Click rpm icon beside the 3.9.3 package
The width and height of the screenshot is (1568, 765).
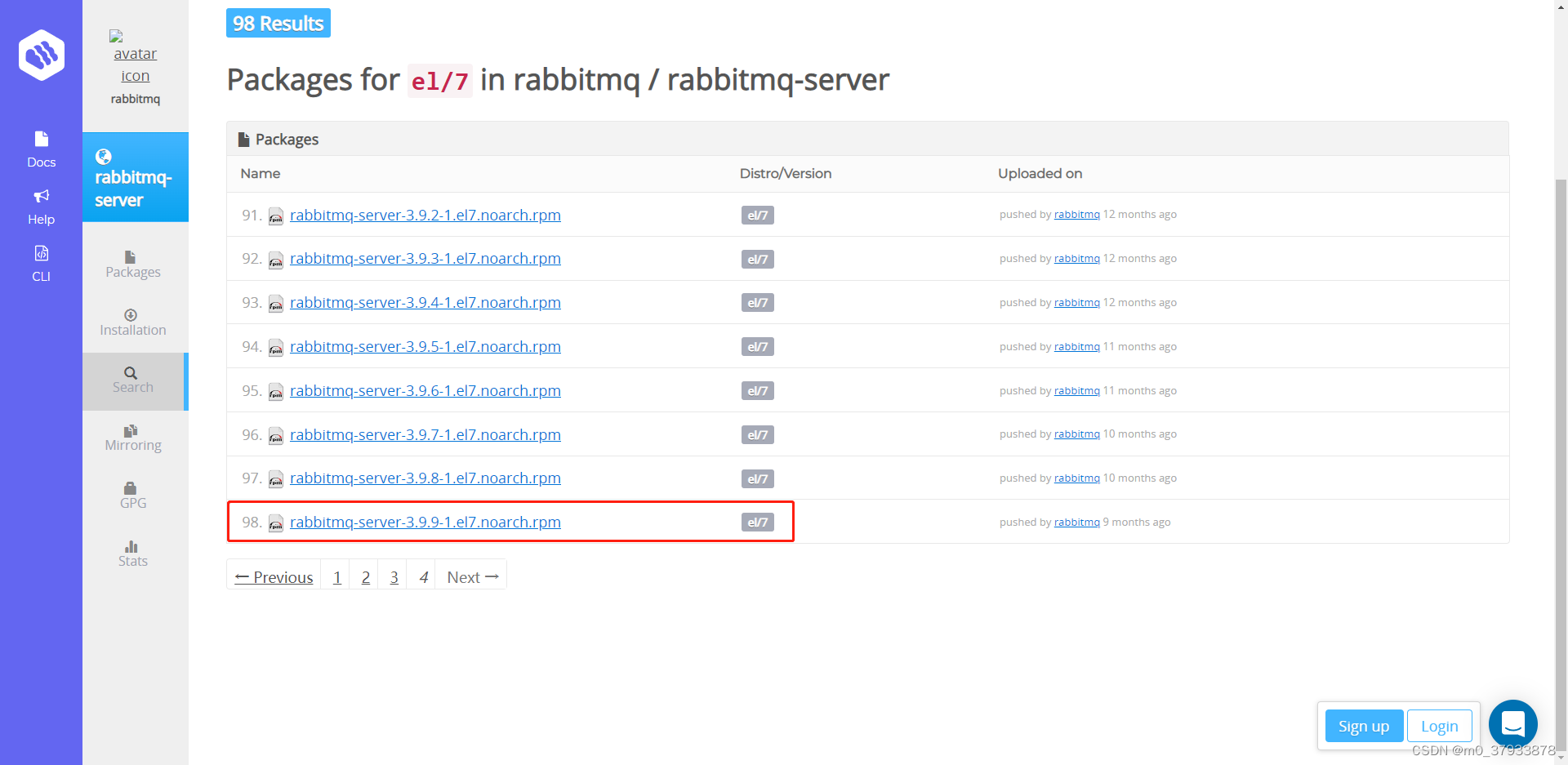pos(276,260)
